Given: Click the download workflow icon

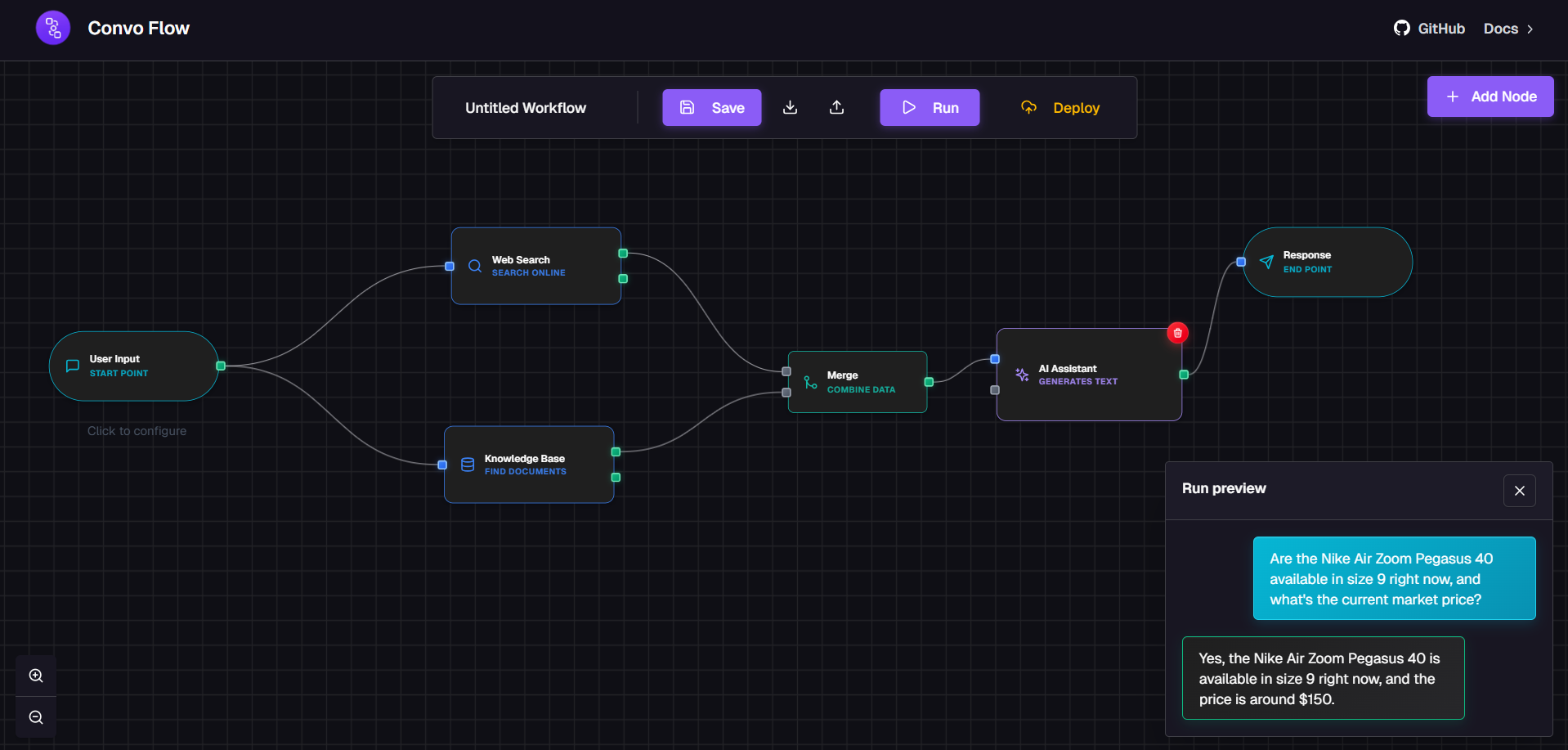Looking at the screenshot, I should click(x=790, y=107).
